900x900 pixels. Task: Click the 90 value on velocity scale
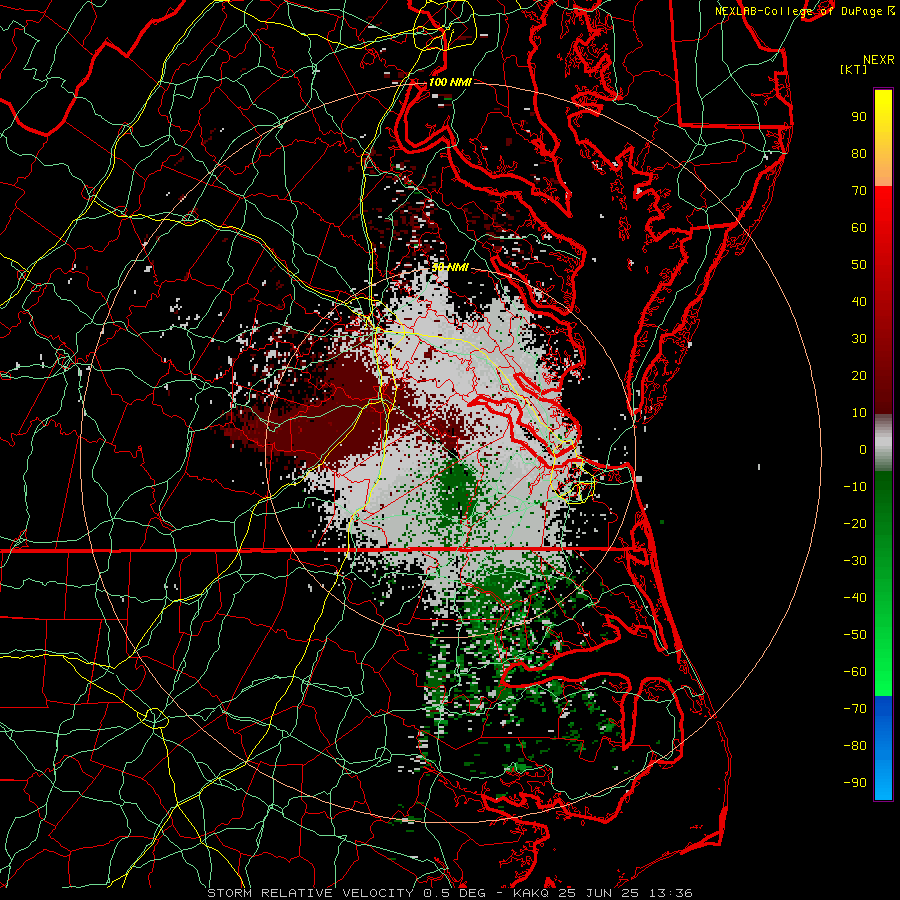(859, 117)
